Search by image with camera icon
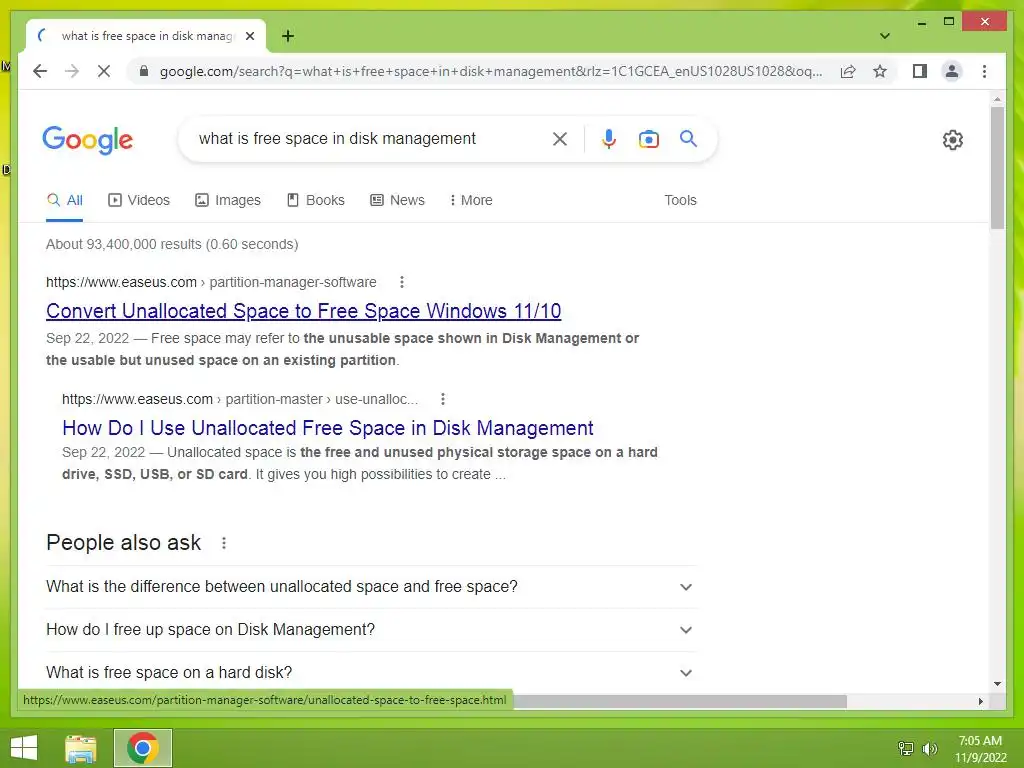Viewport: 1024px width, 768px height. (648, 138)
